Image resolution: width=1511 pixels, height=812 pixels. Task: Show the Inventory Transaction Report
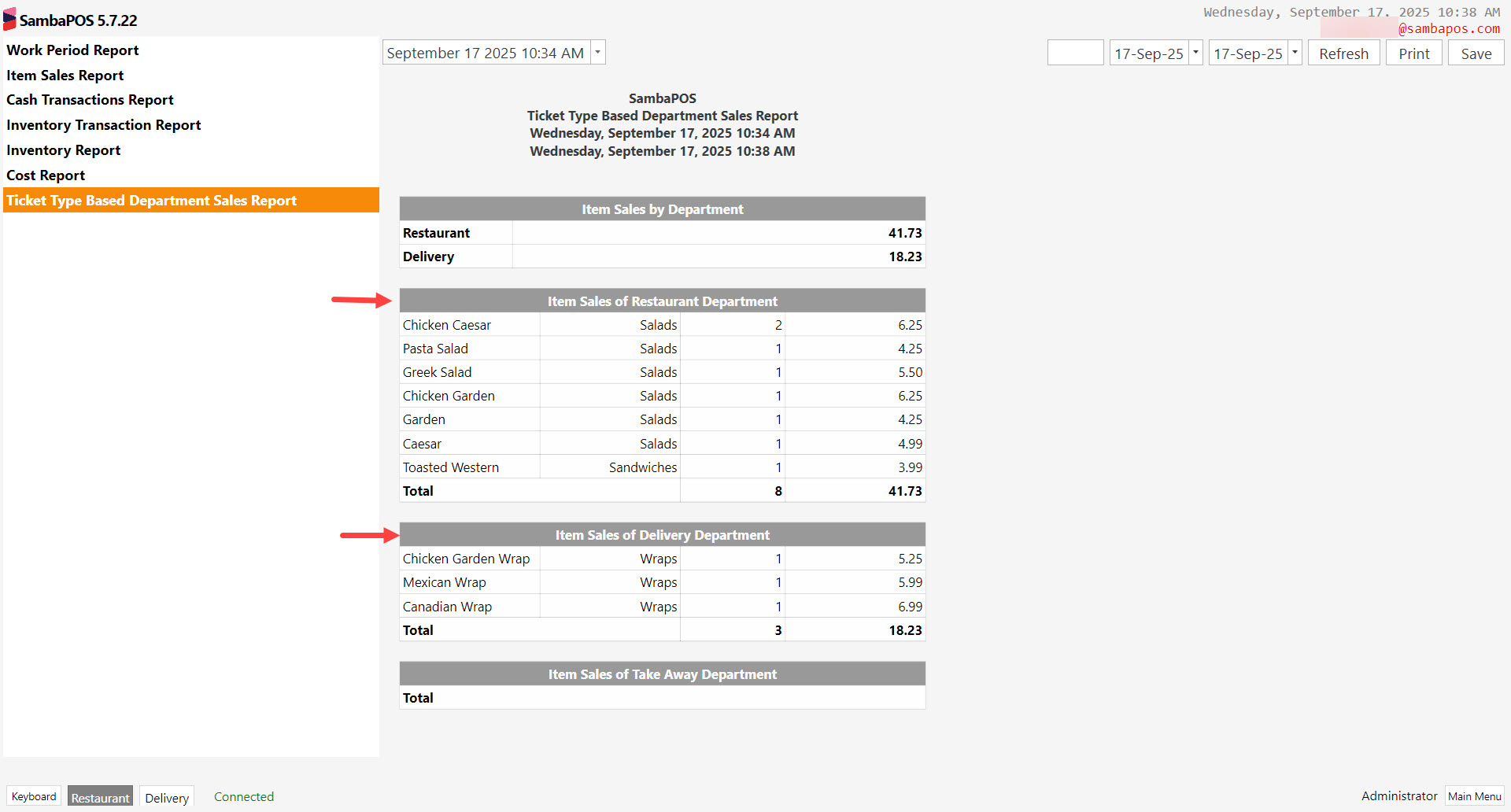tap(103, 125)
